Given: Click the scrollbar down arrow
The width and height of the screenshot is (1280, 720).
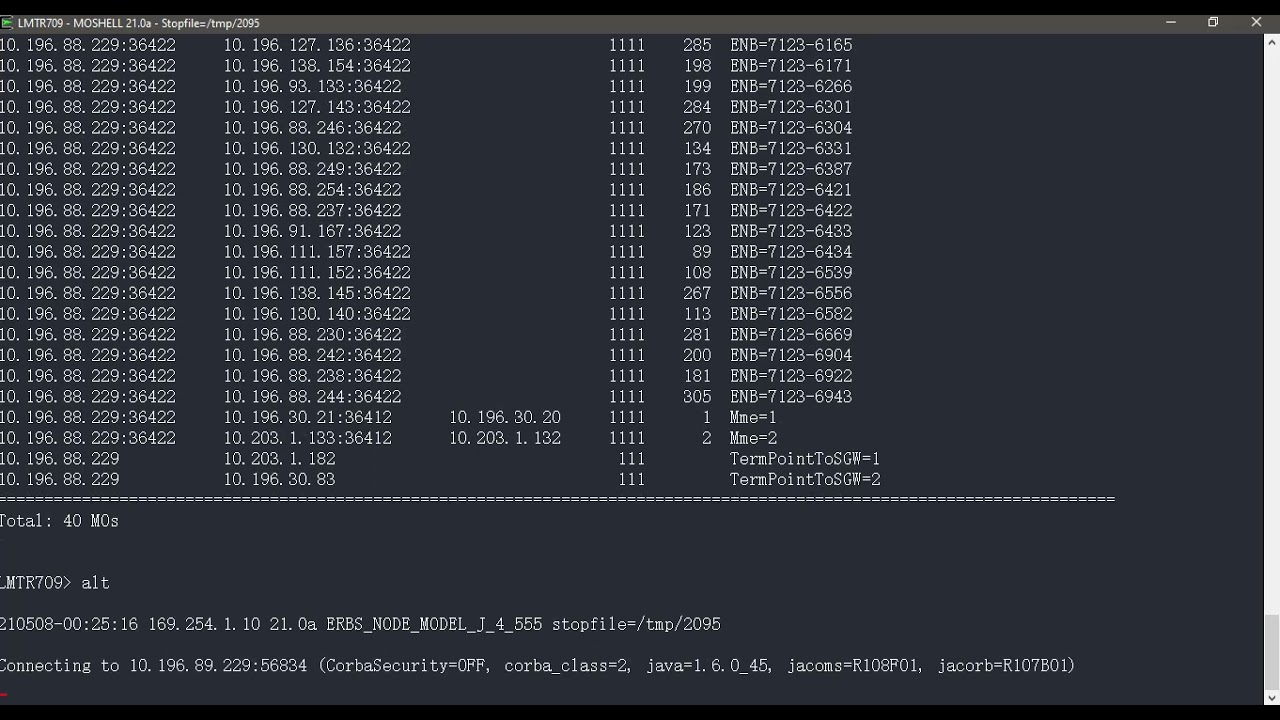Looking at the screenshot, I should coord(1272,698).
